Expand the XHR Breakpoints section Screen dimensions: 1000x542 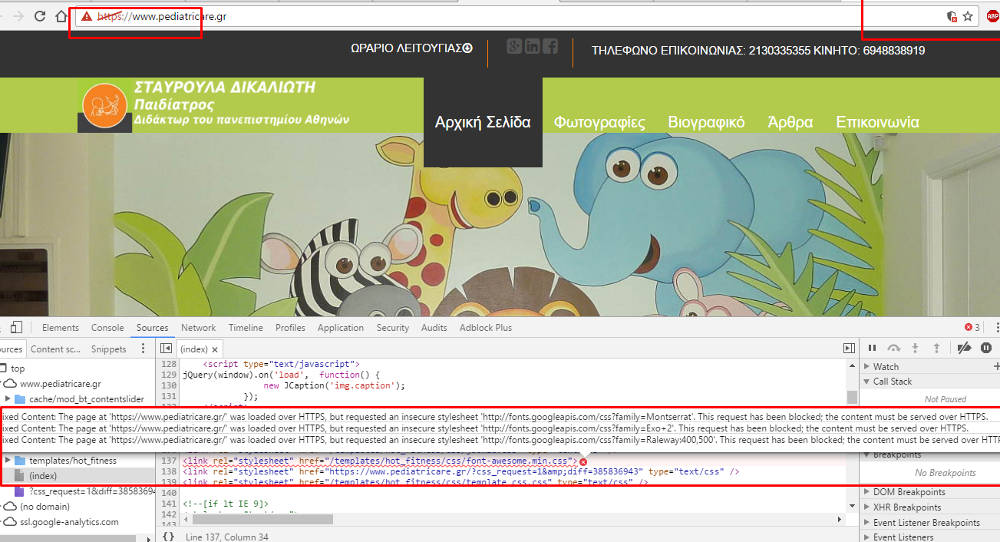coord(867,508)
